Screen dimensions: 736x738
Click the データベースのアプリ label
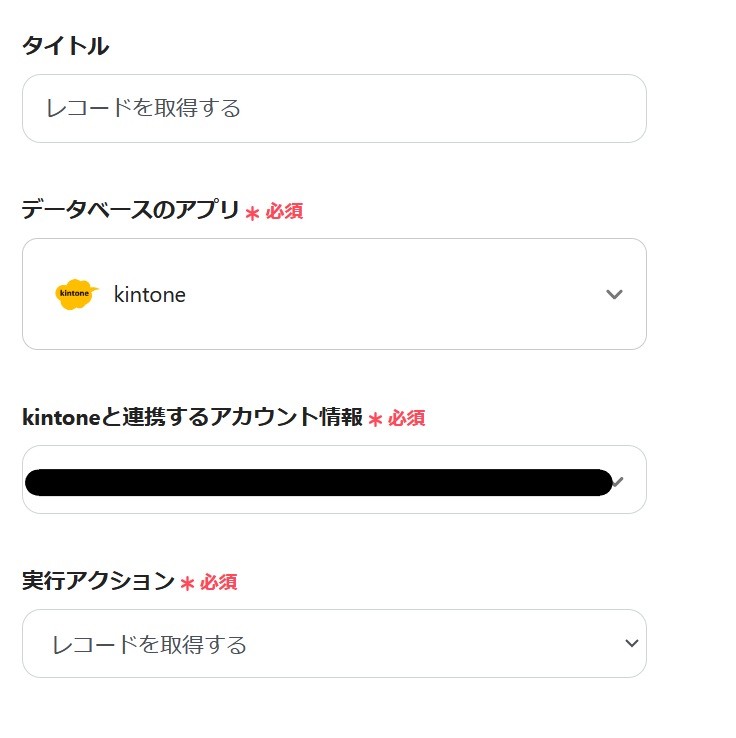tap(130, 210)
